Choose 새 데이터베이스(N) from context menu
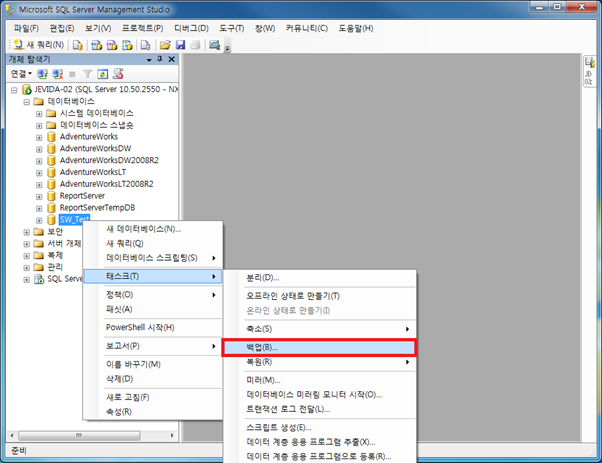This screenshot has height=463, width=602. click(x=153, y=229)
